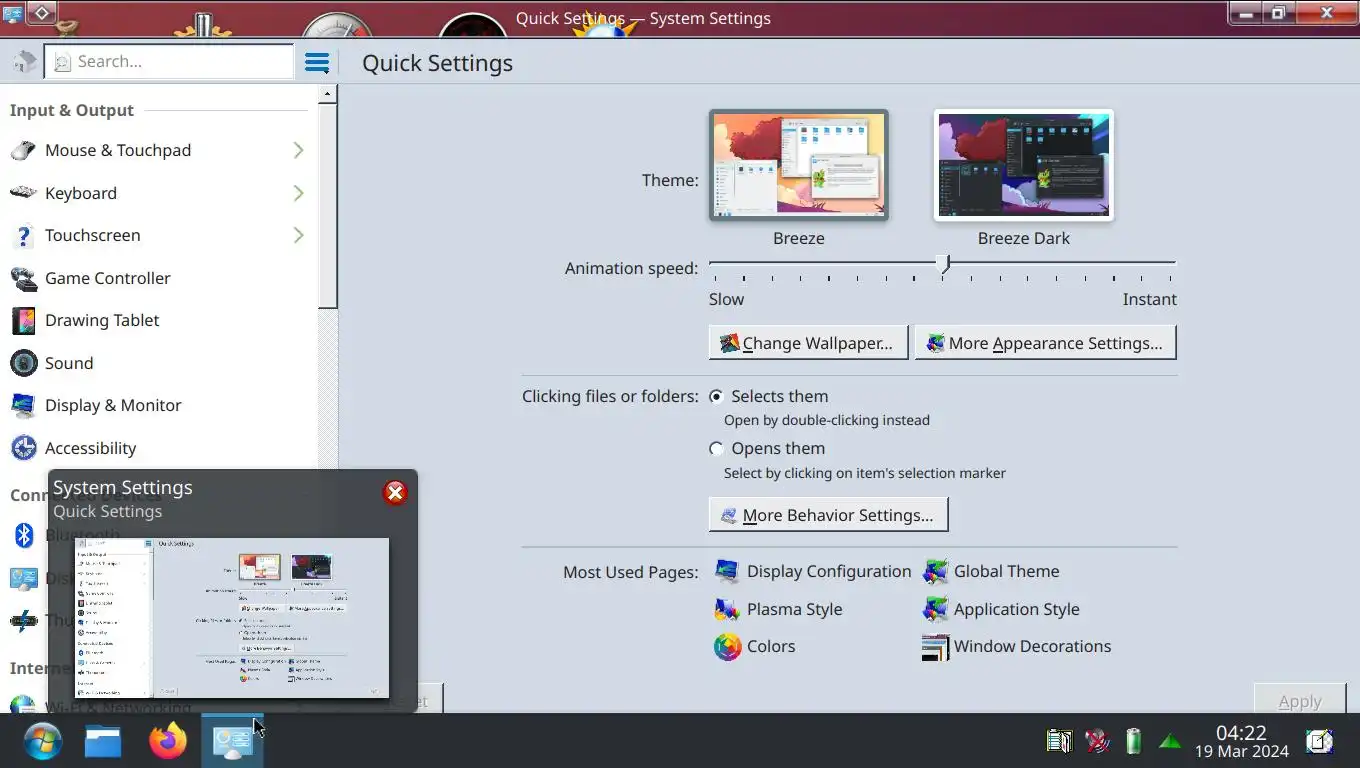
Task: Click the Animation speed slider handle
Action: 943,264
